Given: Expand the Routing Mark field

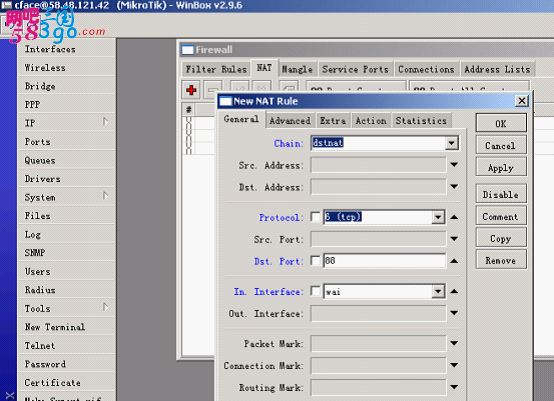Looking at the screenshot, I should coord(454,387).
